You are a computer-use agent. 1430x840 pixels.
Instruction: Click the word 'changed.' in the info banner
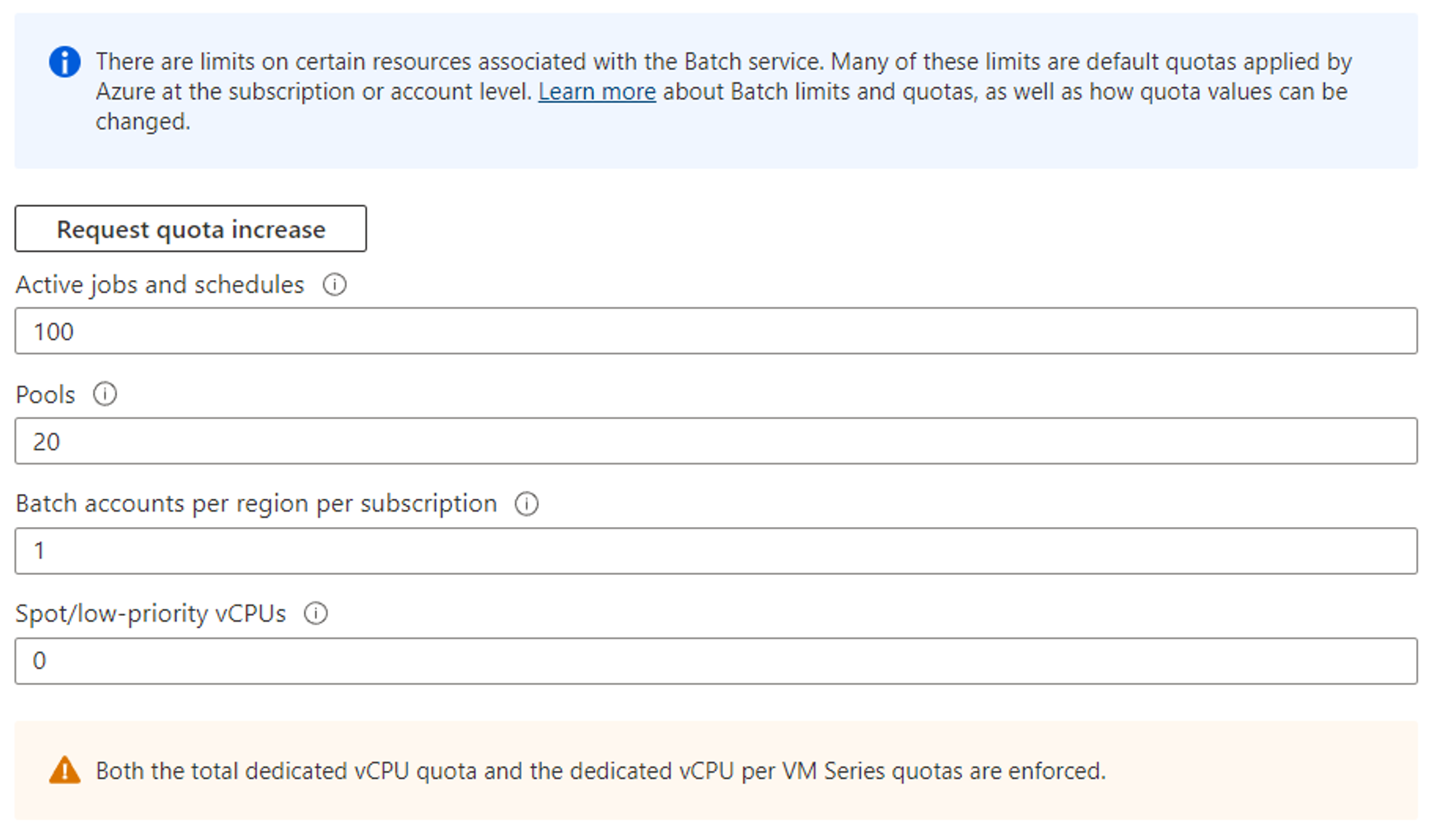[x=143, y=122]
